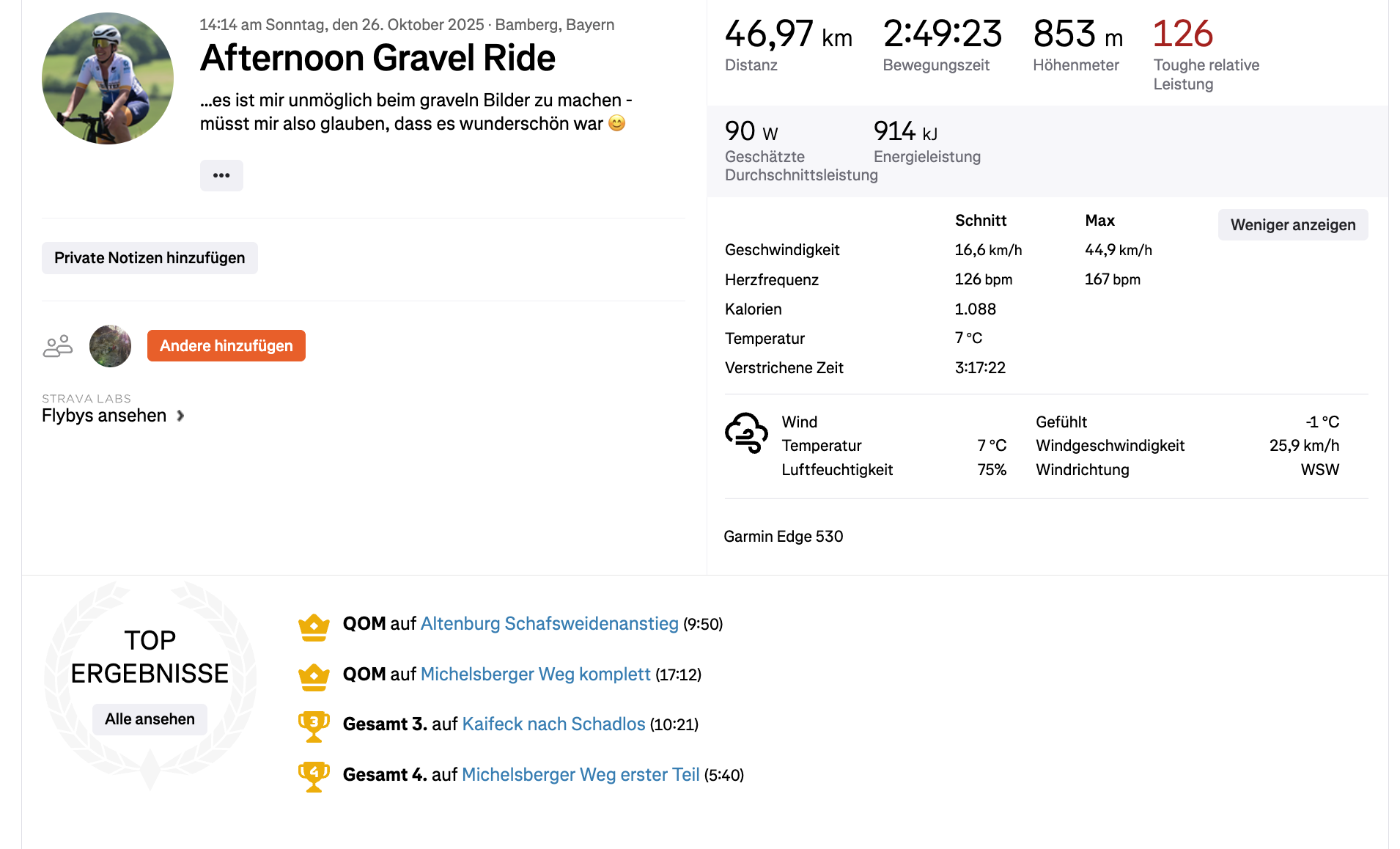Click Private Notizen hinzufügen button
Image resolution: width=1400 pixels, height=849 pixels.
pyautogui.click(x=150, y=258)
